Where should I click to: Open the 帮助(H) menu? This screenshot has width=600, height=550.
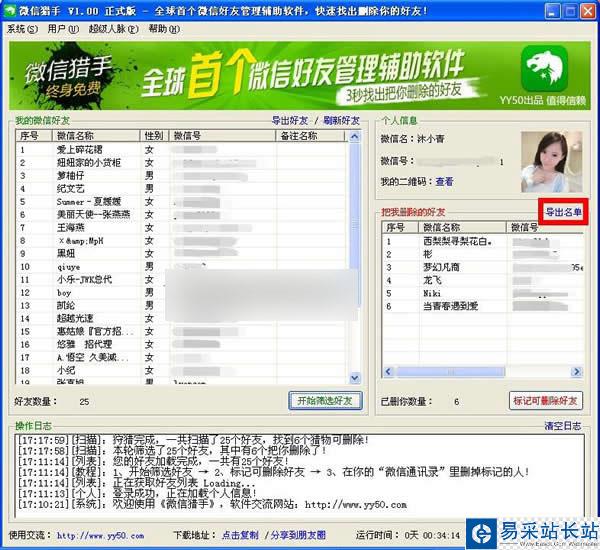(x=164, y=29)
